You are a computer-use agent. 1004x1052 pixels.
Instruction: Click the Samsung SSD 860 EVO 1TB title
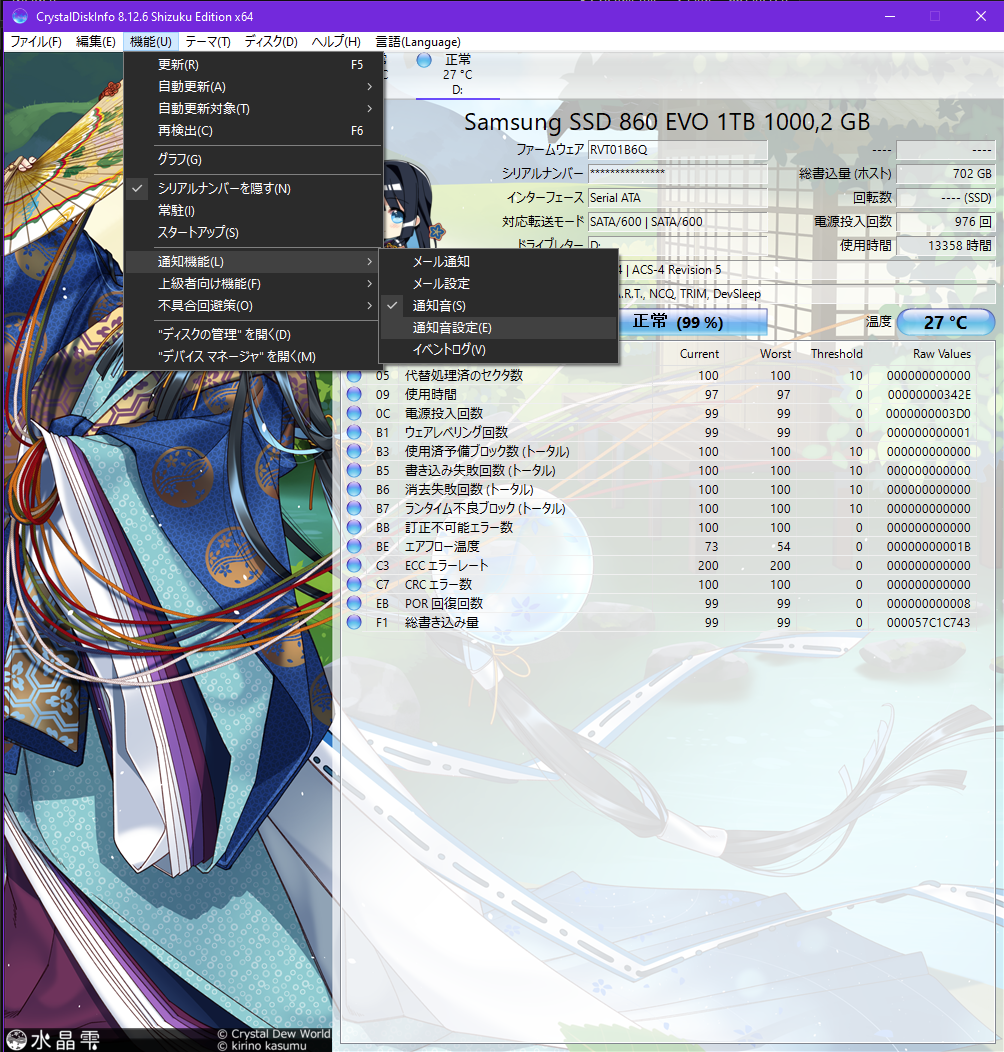[x=666, y=122]
